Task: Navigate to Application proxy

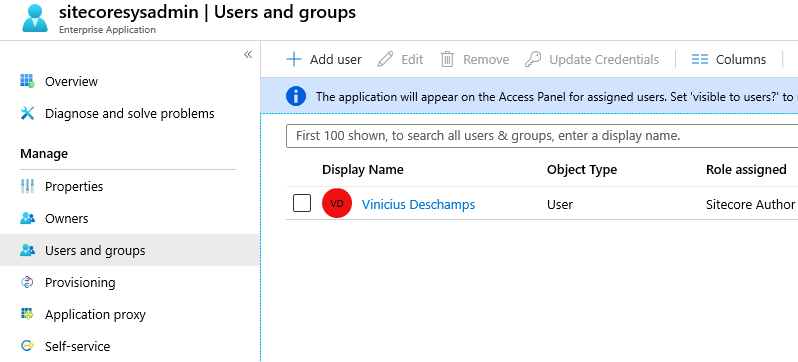Action: [x=95, y=315]
